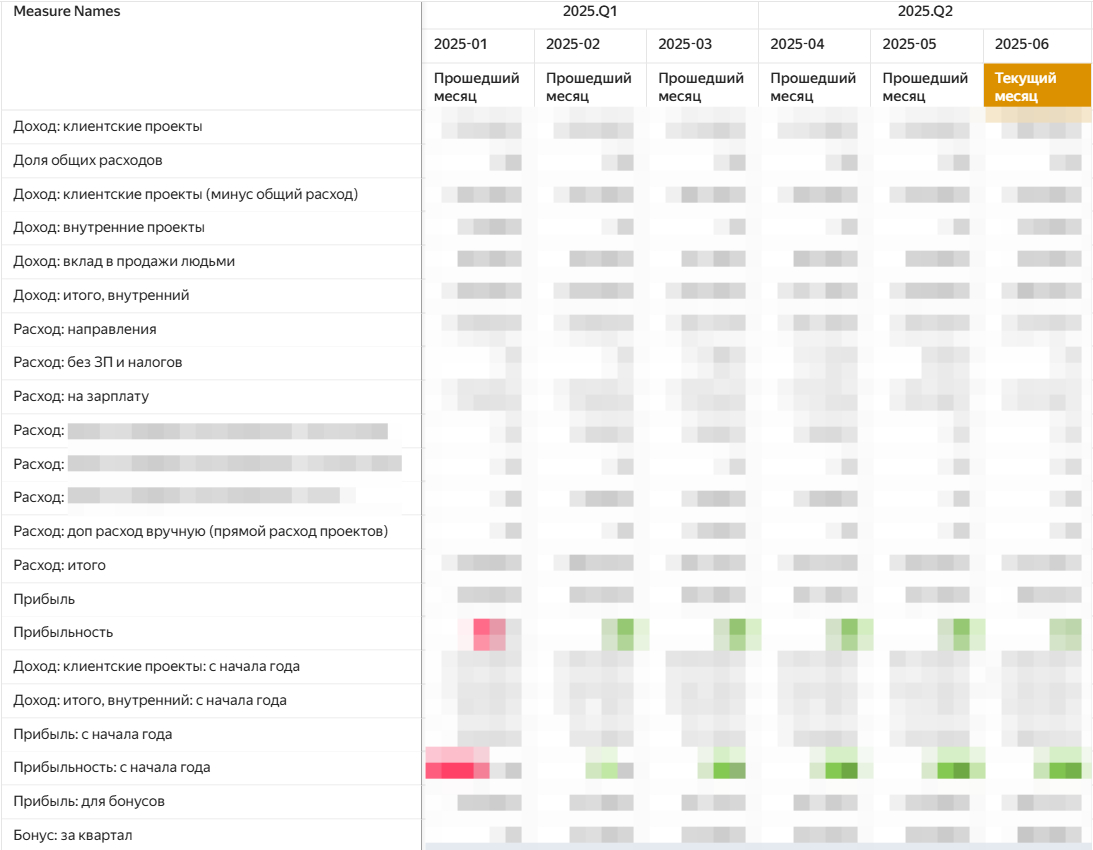Click the Расход: на зарплату row label
Screen dimensions: 1093x850
coord(81,396)
